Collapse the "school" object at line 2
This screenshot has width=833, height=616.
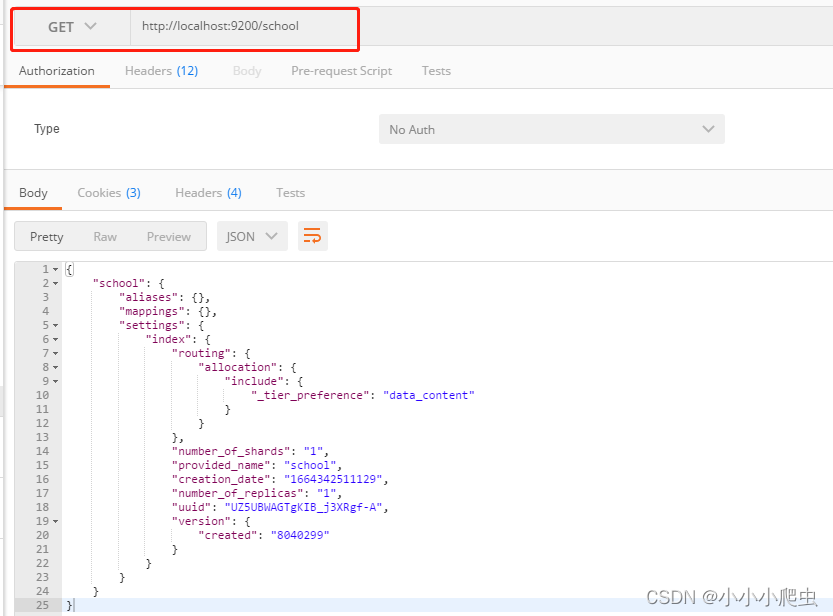click(x=55, y=283)
